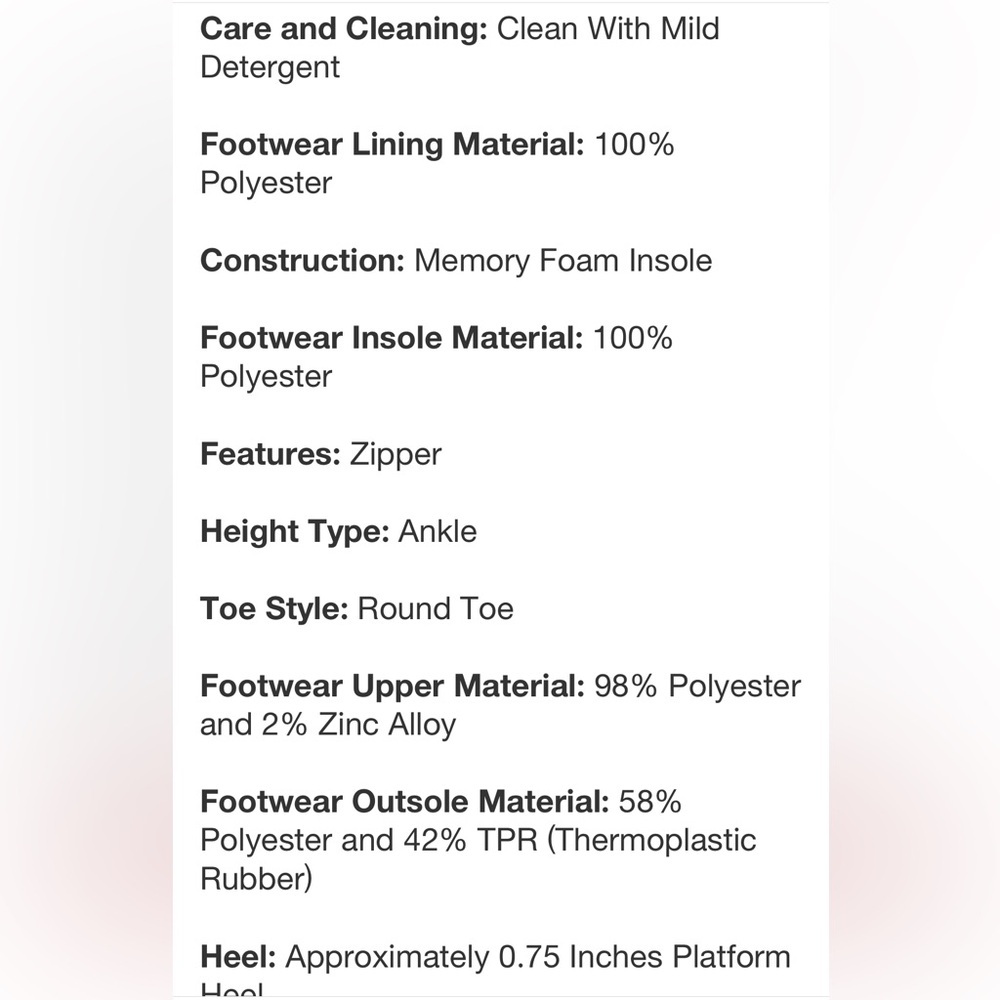Select the Ankle height value

point(438,531)
